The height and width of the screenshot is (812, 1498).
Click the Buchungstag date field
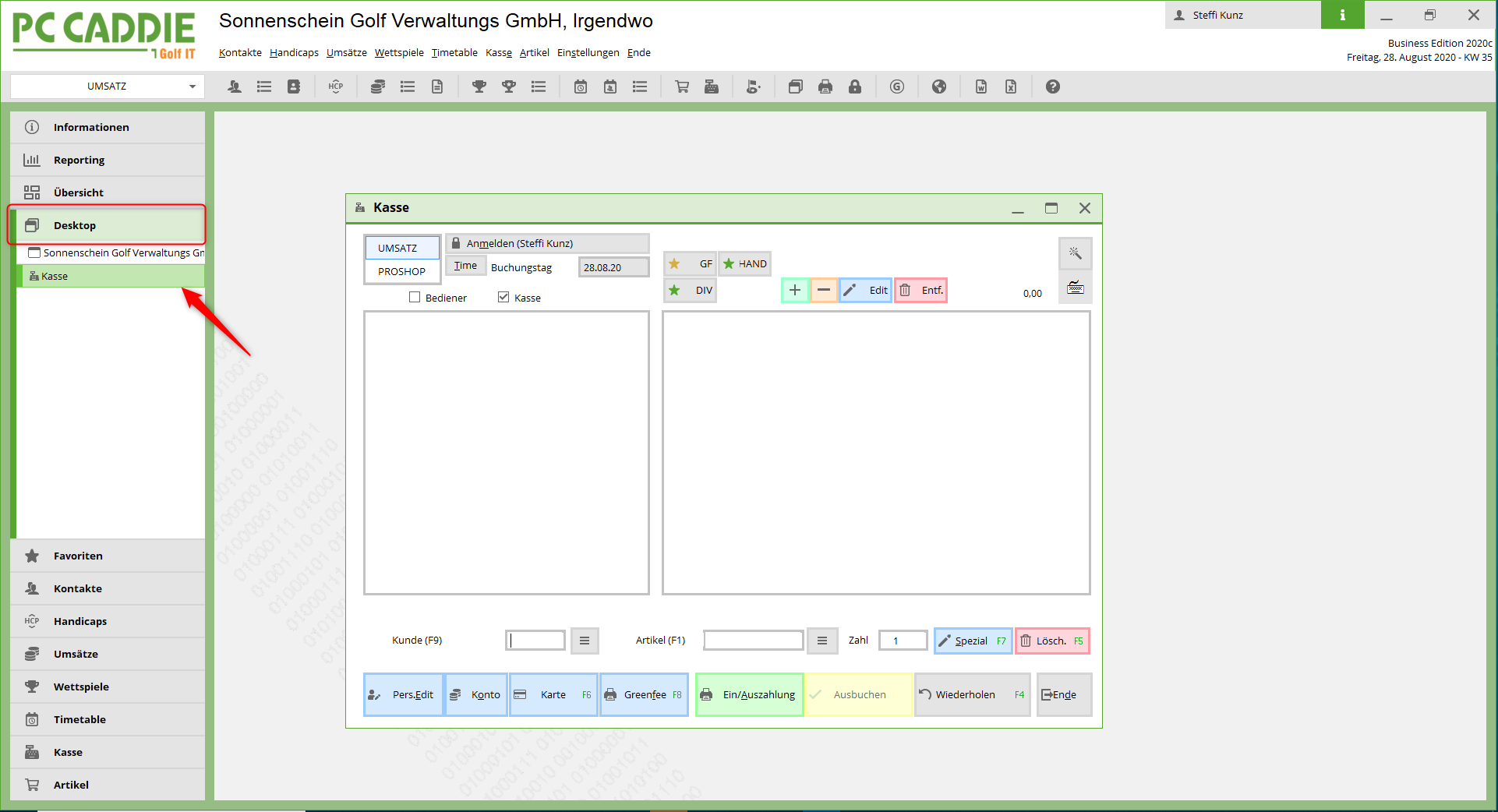coord(613,267)
